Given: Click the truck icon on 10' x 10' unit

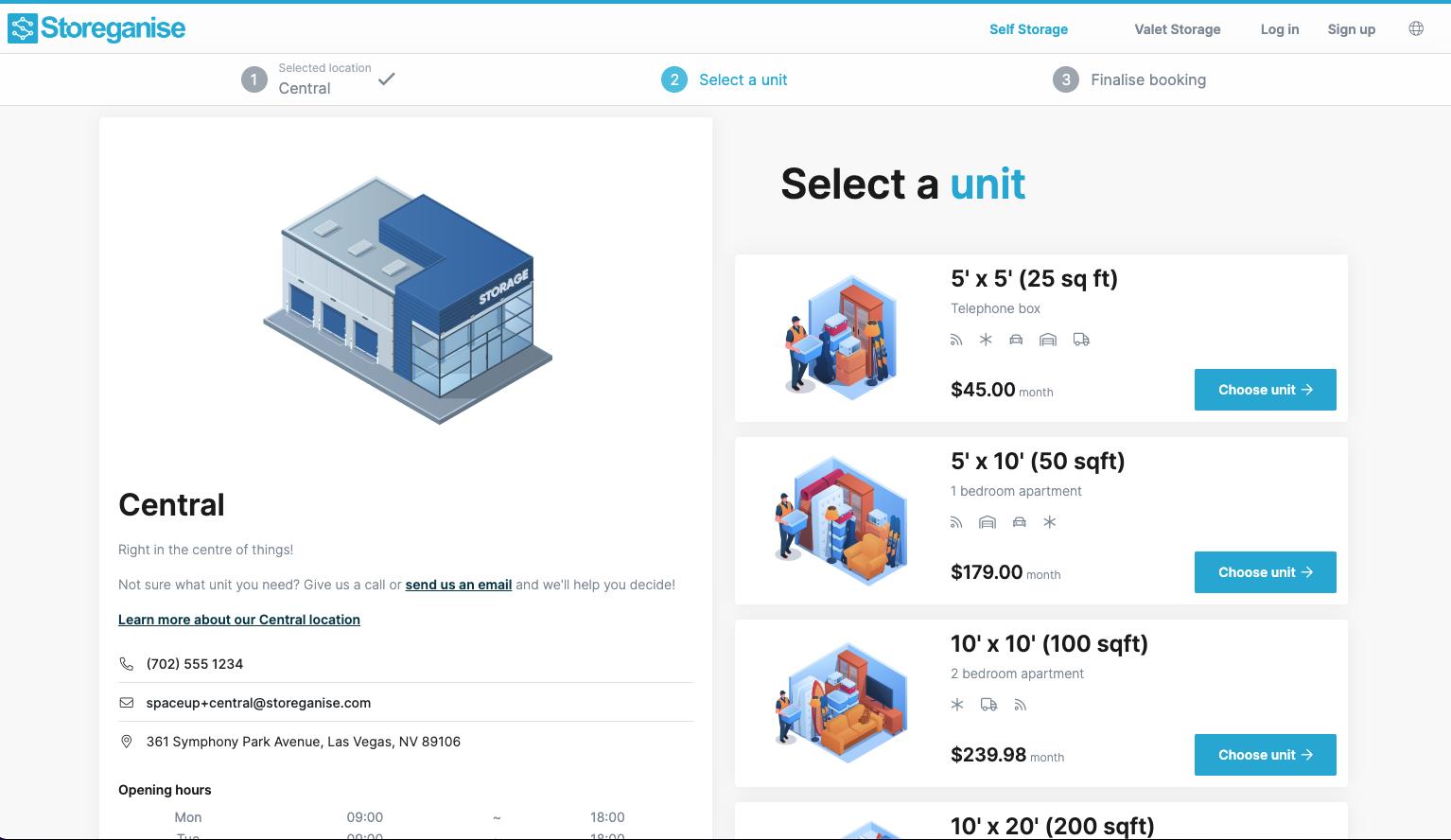Looking at the screenshot, I should coord(988,705).
